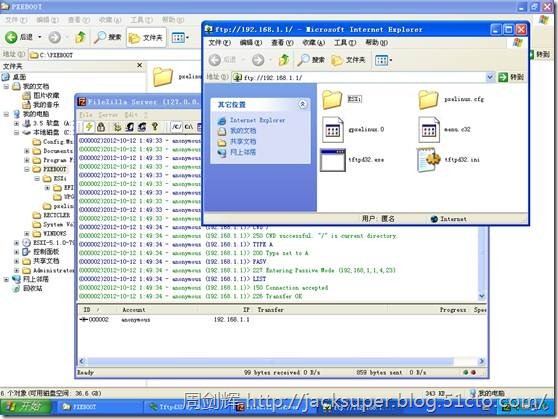Open the File menu in the FTP Internet Explorer window
The width and height of the screenshot is (558, 419).
coord(220,43)
